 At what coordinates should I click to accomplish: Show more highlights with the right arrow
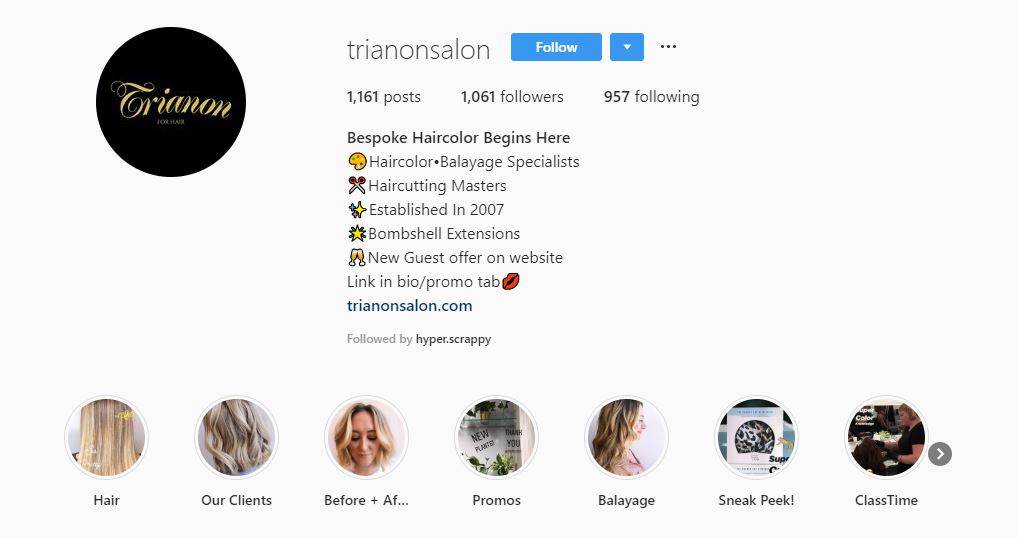click(x=939, y=454)
